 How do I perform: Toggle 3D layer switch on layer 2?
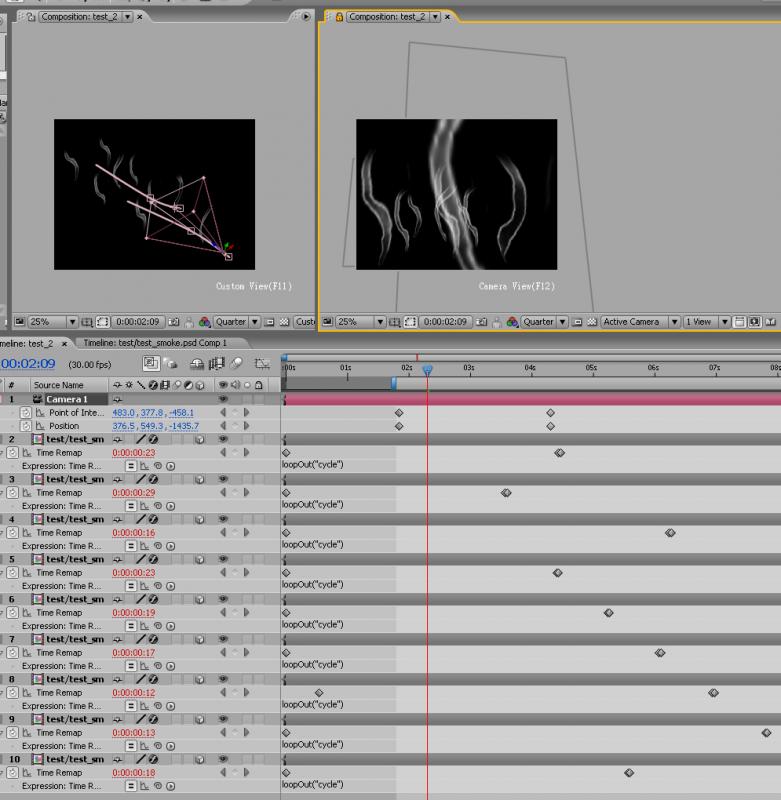pos(199,439)
